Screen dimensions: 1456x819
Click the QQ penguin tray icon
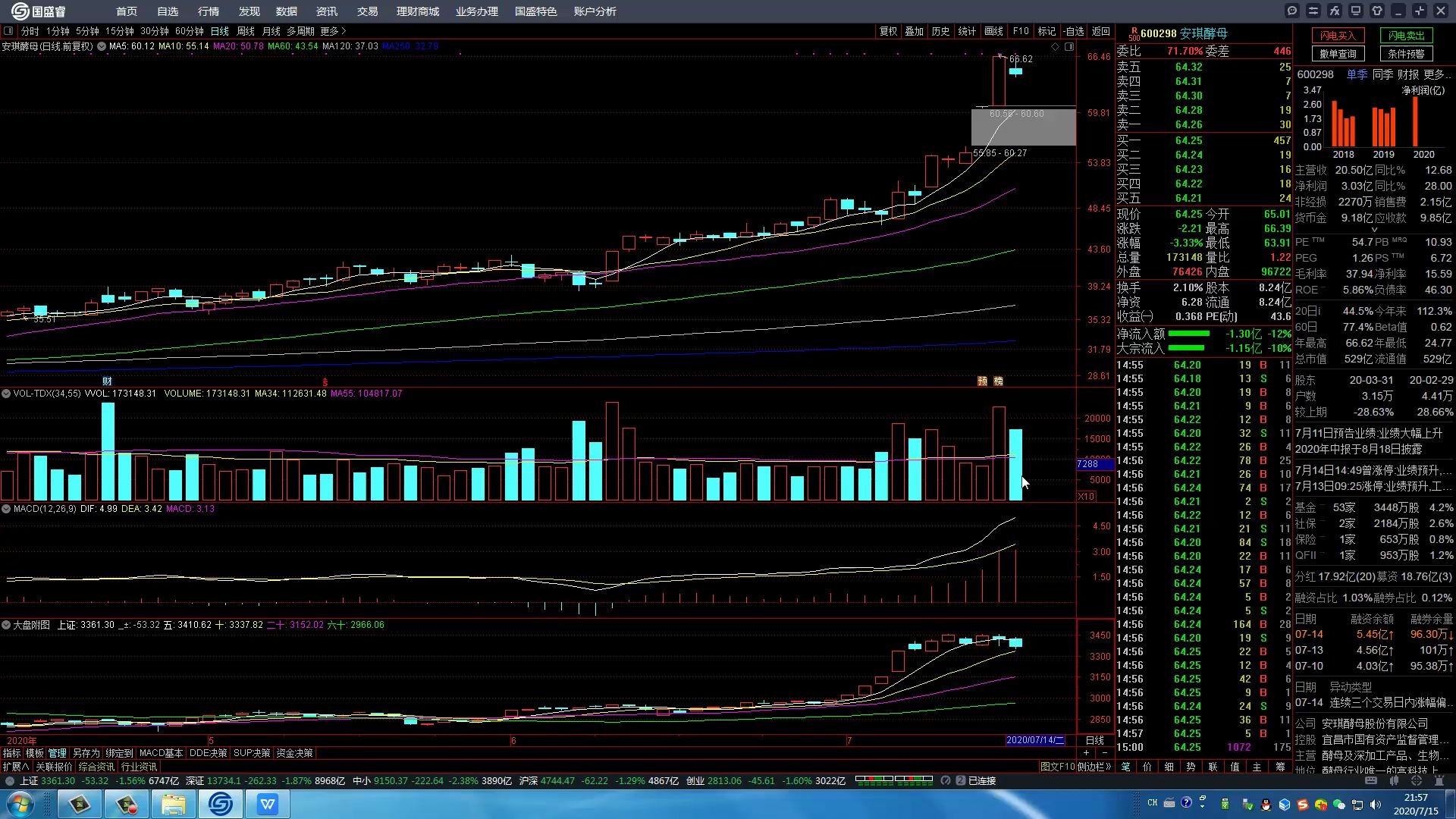pyautogui.click(x=1266, y=804)
